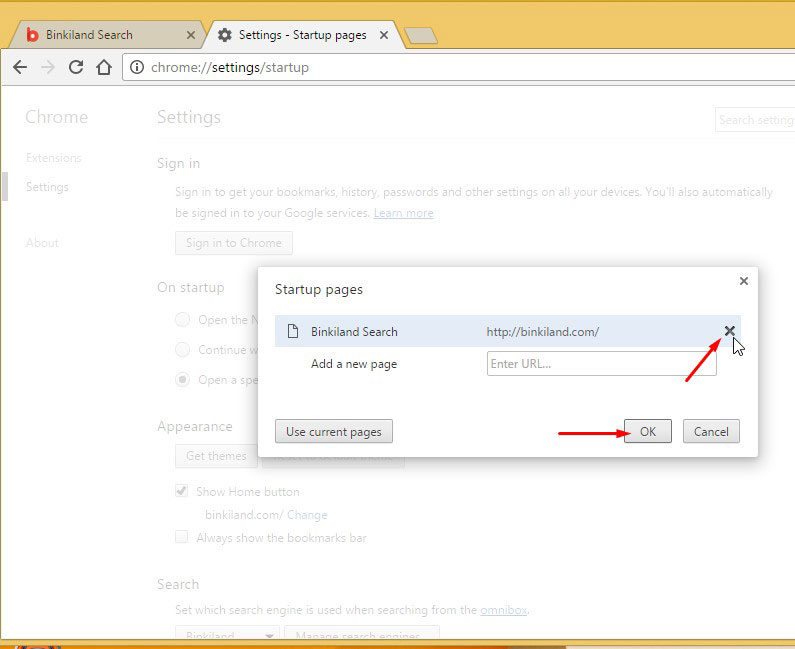
Task: Click the Use current pages button
Action: pos(334,431)
